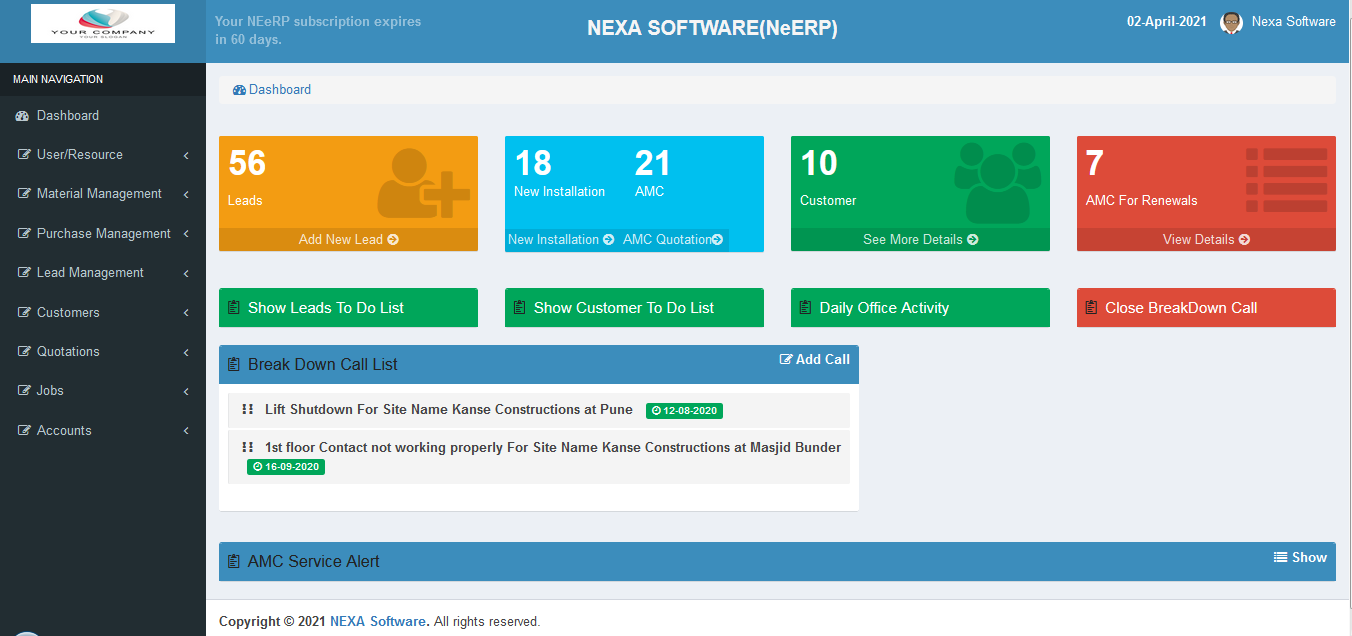Screen dimensions: 1352x636
Task: Click the 16-09-2020 date badge
Action: (x=286, y=467)
